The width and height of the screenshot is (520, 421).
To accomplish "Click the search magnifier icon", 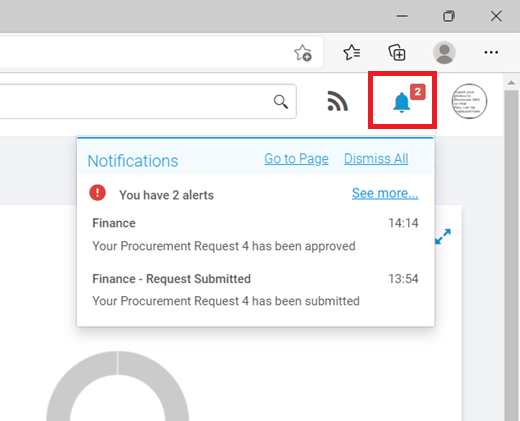I will click(x=281, y=102).
